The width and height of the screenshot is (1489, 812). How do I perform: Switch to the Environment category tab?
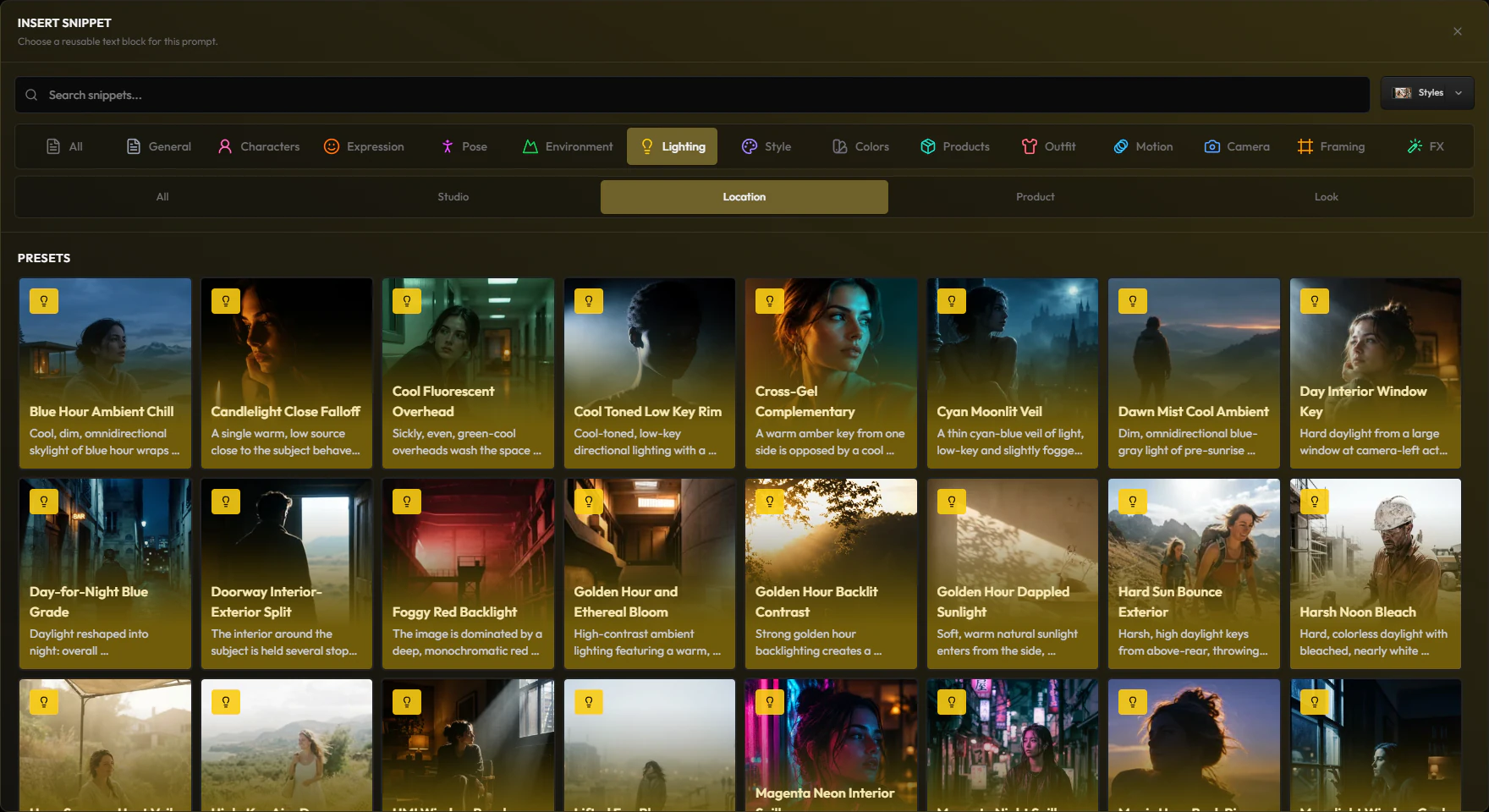pyautogui.click(x=568, y=146)
